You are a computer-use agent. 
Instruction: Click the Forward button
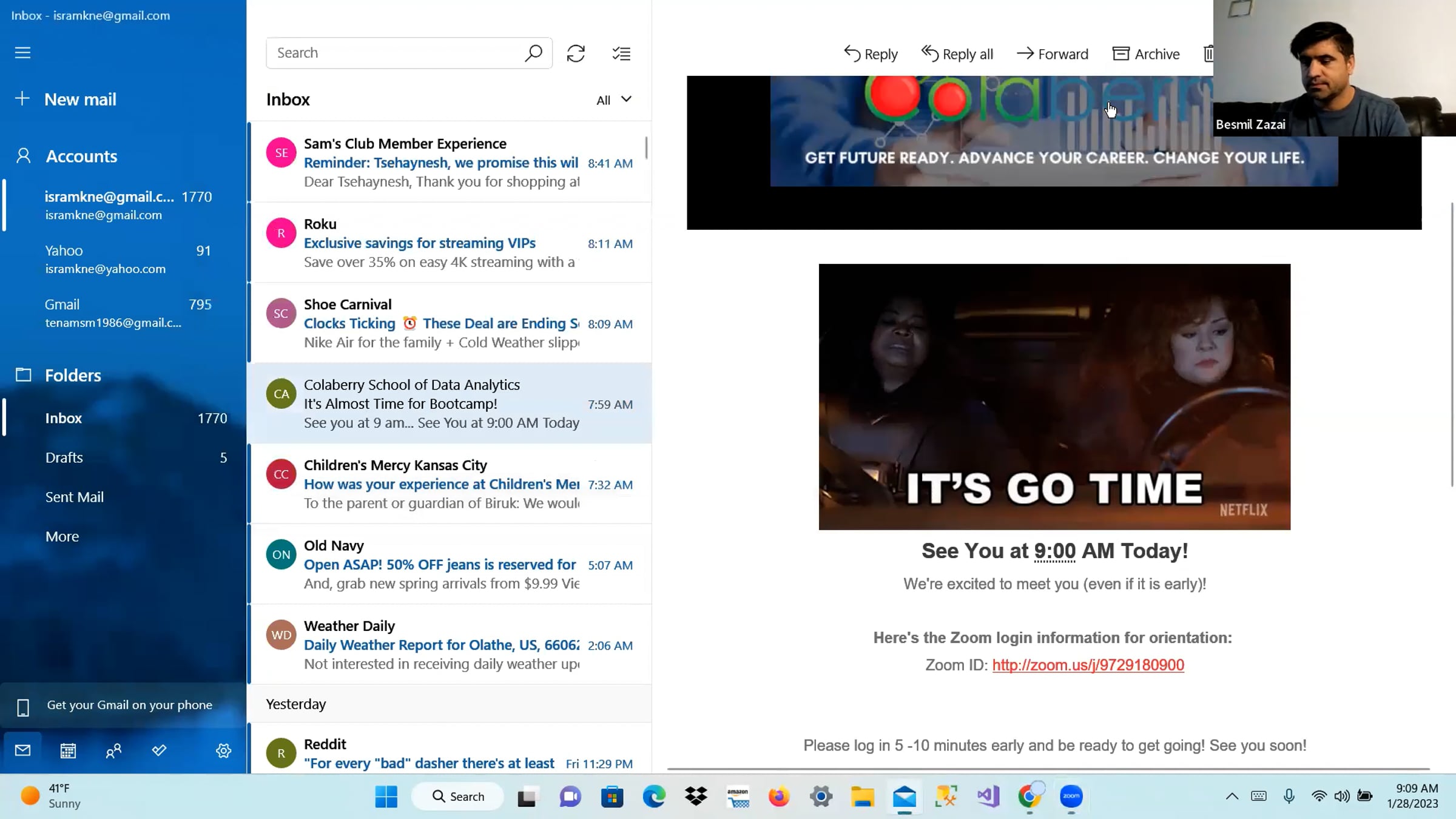tap(1053, 54)
